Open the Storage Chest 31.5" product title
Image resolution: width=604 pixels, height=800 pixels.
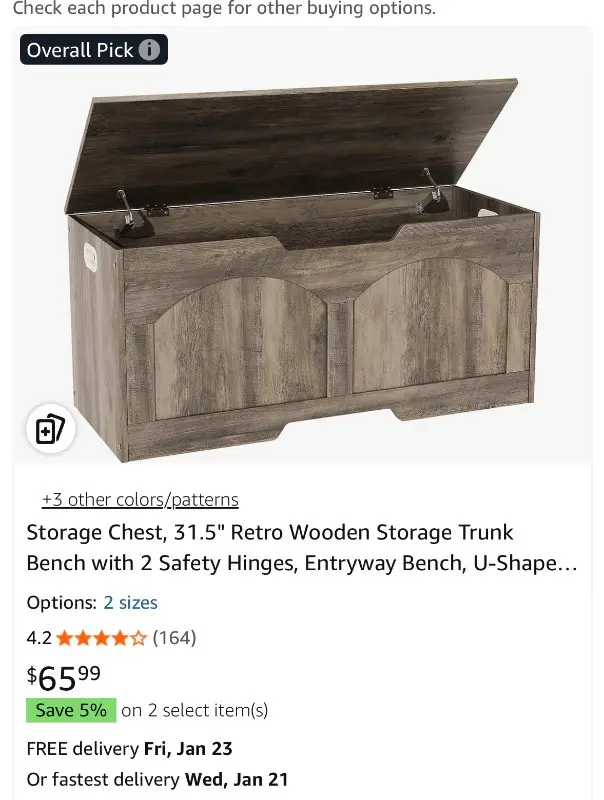[301, 547]
